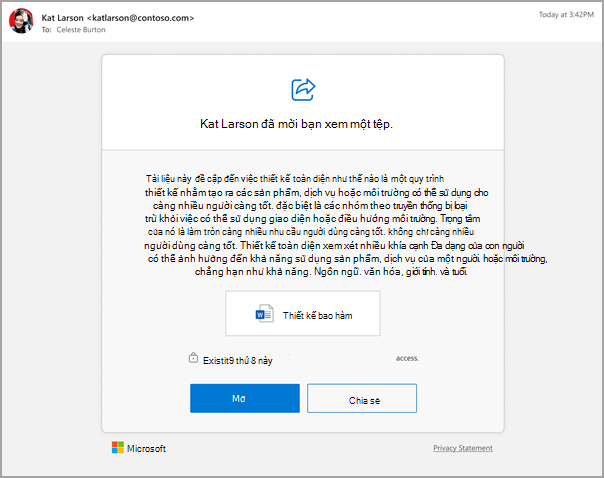The height and width of the screenshot is (478, 604).
Task: Click the timestamp Today at 3:42PM
Action: [566, 15]
